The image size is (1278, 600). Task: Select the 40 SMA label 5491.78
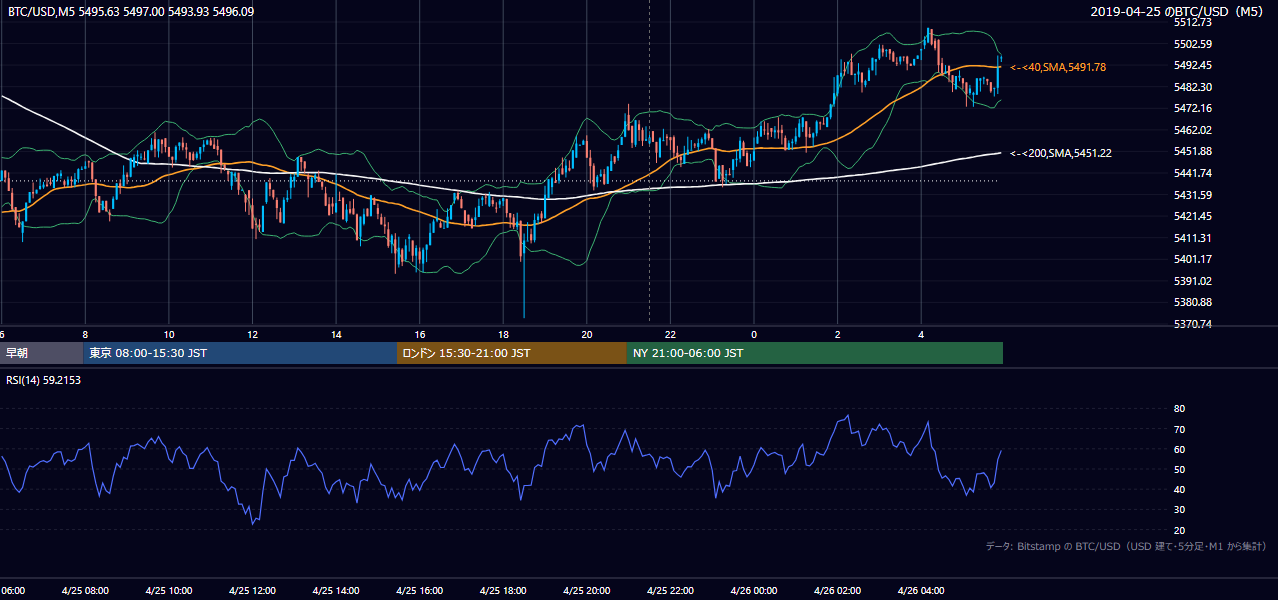tap(1058, 67)
